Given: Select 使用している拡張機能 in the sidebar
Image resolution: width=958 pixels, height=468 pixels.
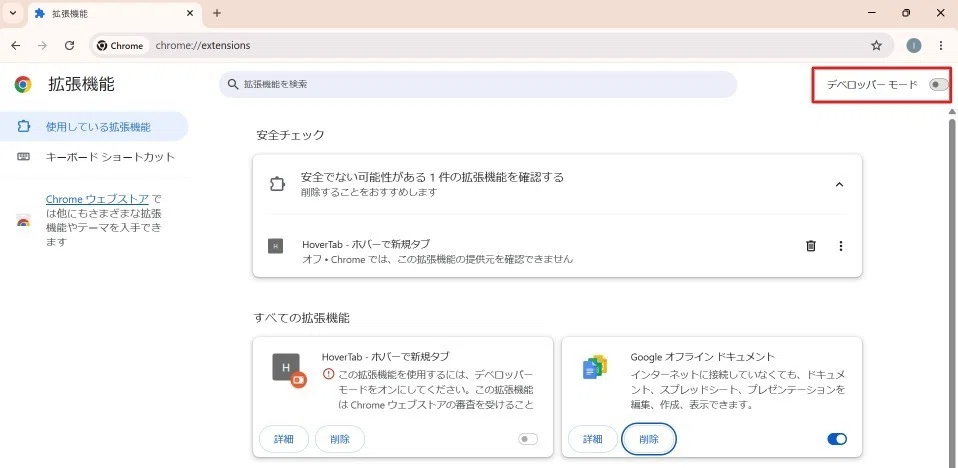Looking at the screenshot, I should pyautogui.click(x=94, y=127).
